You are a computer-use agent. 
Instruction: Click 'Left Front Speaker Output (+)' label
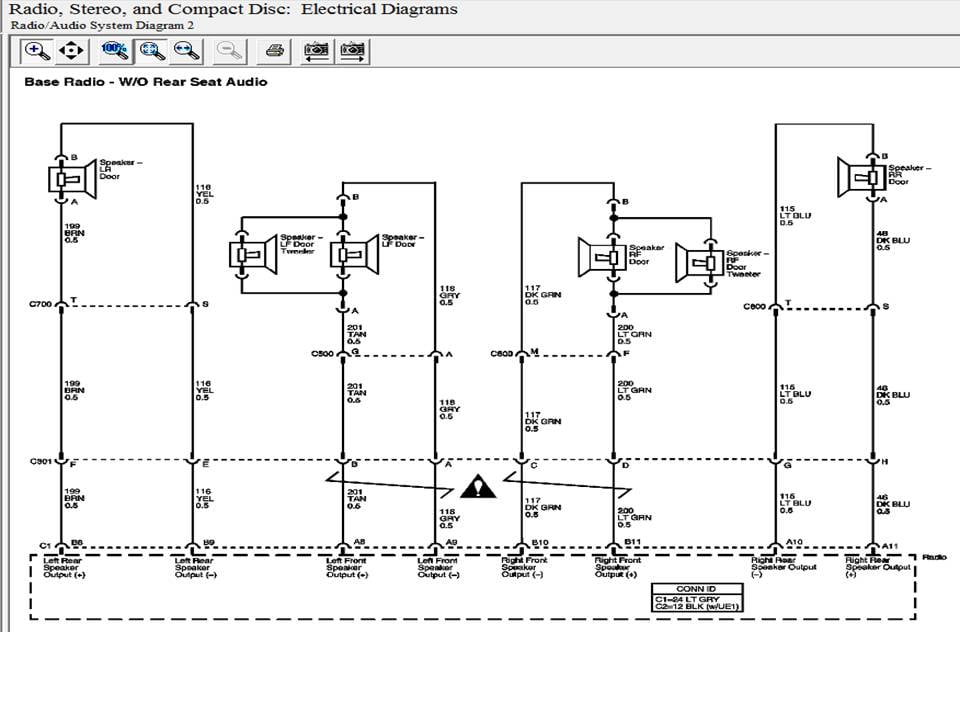pos(347,568)
